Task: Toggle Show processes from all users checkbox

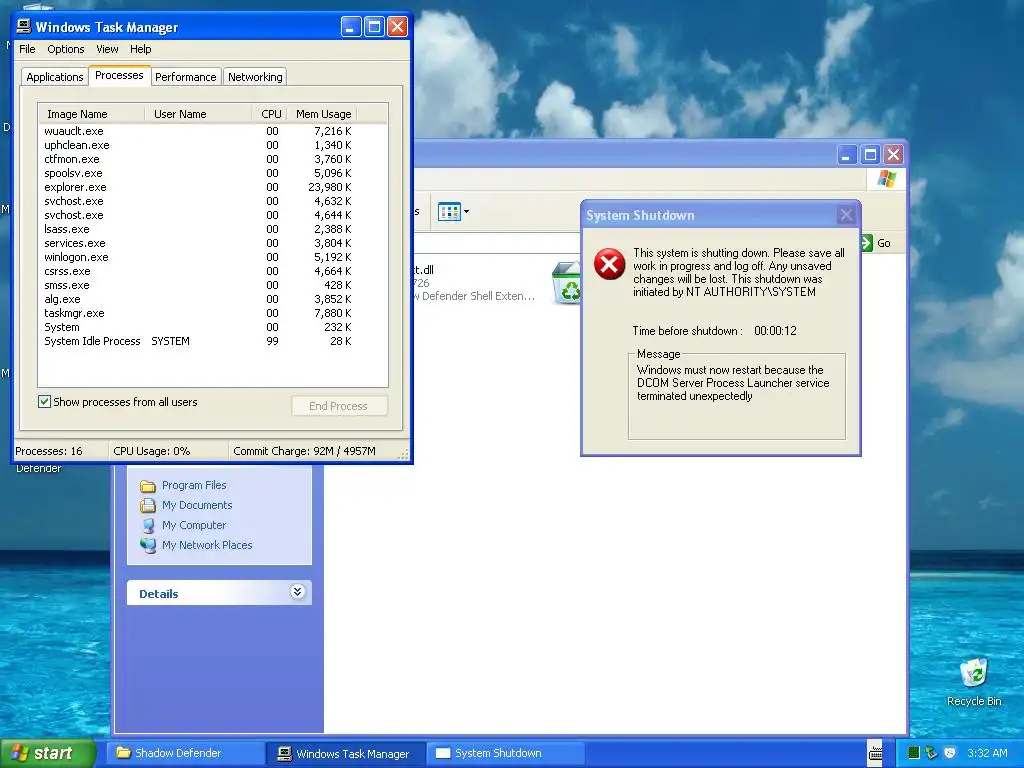Action: pyautogui.click(x=44, y=402)
